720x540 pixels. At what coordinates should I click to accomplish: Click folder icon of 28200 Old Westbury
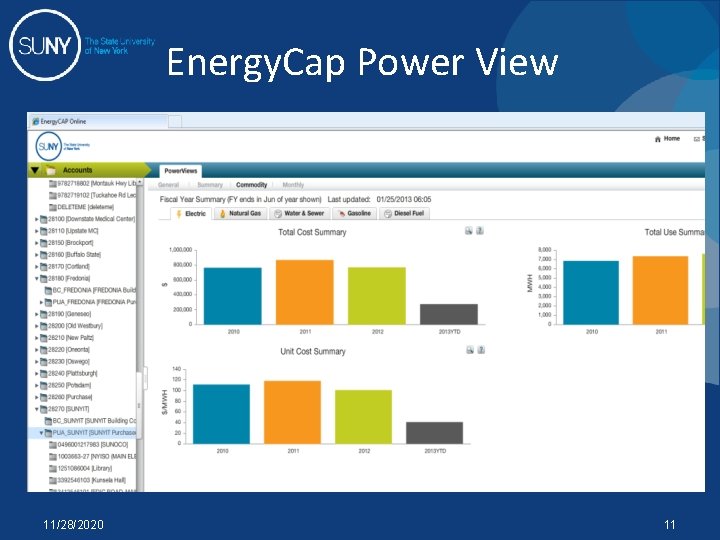[44, 326]
